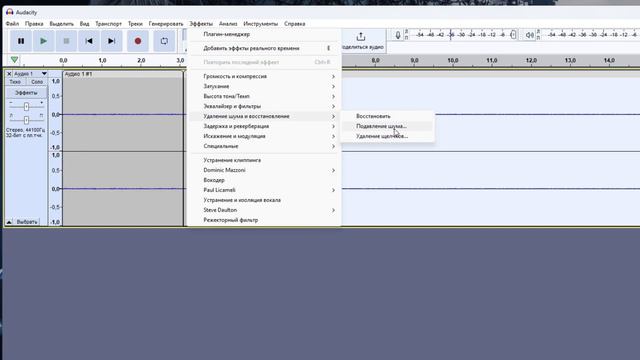Open the Треки menu
Image resolution: width=640 pixels, height=360 pixels.
(x=135, y=24)
